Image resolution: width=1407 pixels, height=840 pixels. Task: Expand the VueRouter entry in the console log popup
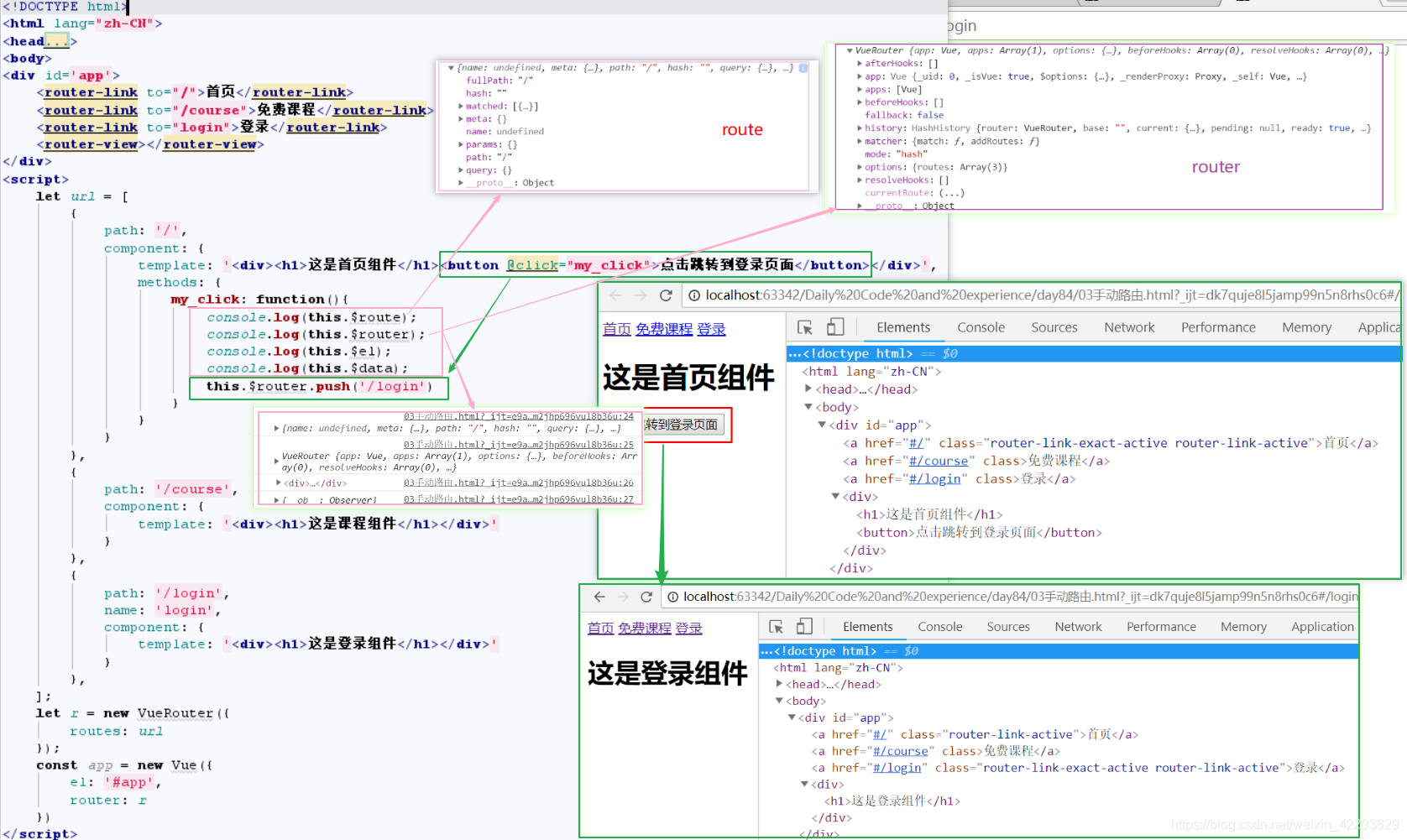pyautogui.click(x=277, y=462)
